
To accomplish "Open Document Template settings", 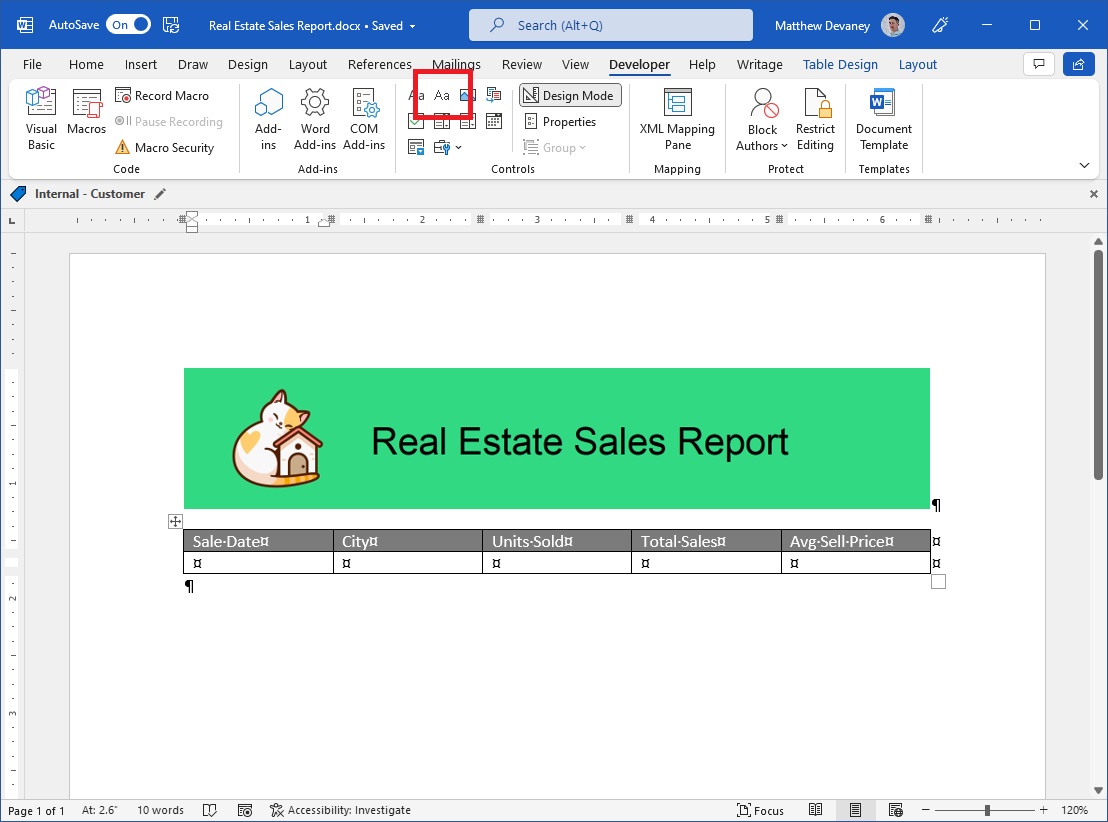I will click(883, 118).
